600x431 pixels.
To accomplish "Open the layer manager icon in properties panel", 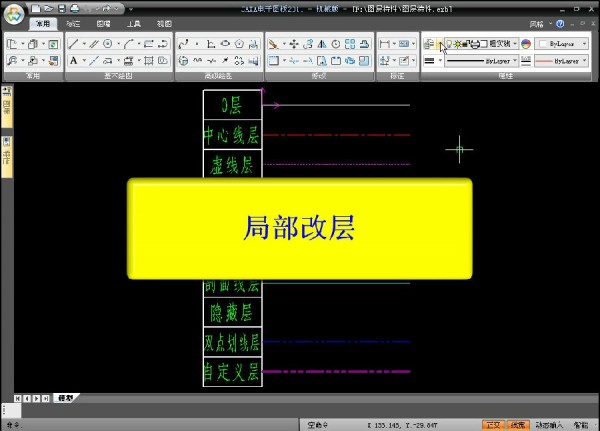I will (x=429, y=44).
